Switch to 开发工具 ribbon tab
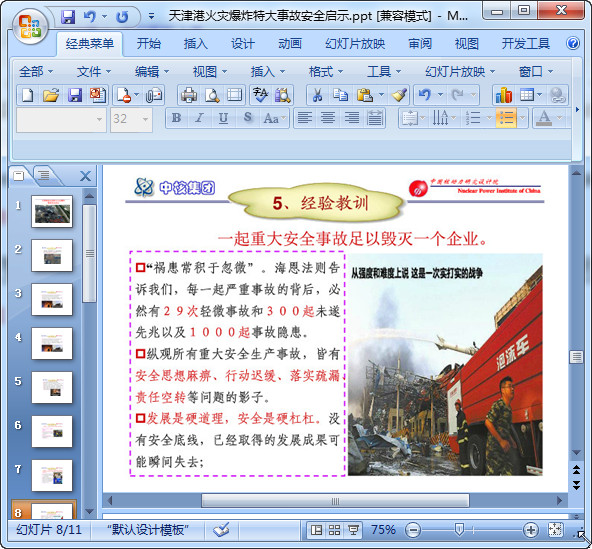The width and height of the screenshot is (592, 549). (x=526, y=44)
